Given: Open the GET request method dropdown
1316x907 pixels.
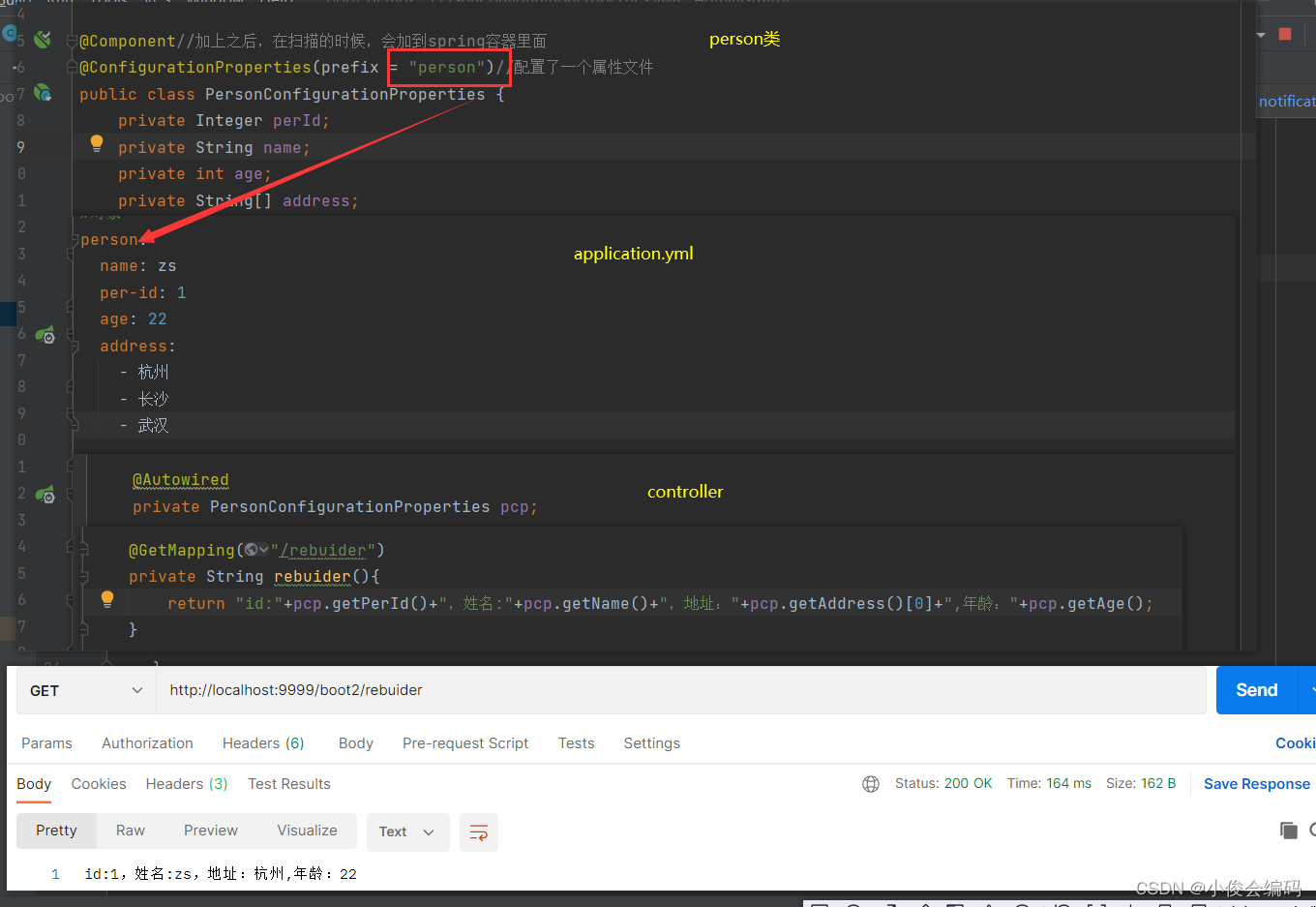Looking at the screenshot, I should [x=84, y=690].
